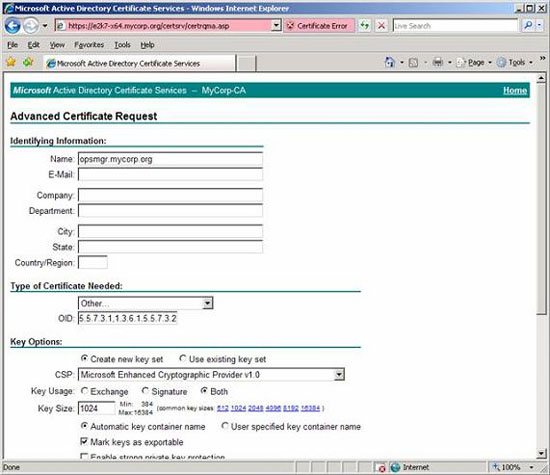
Task: Select Exchange key usage
Action: click(x=85, y=391)
